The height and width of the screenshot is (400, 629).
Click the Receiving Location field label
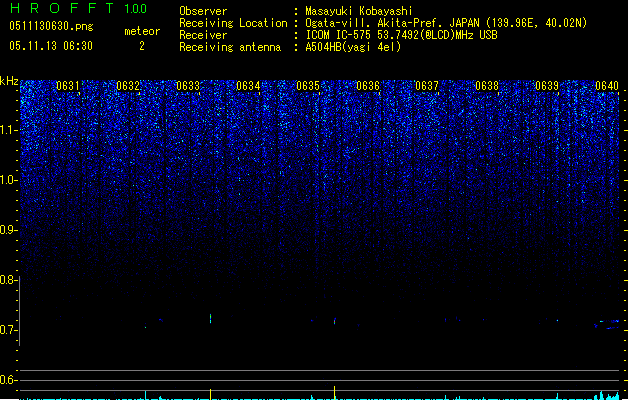233,23
